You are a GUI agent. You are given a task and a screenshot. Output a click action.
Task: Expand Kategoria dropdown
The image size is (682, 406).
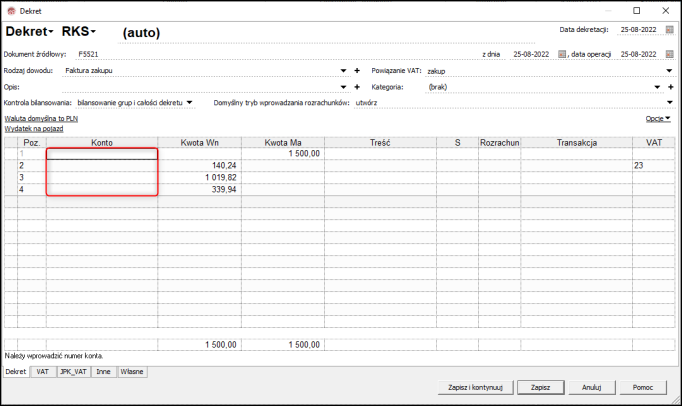(657, 87)
